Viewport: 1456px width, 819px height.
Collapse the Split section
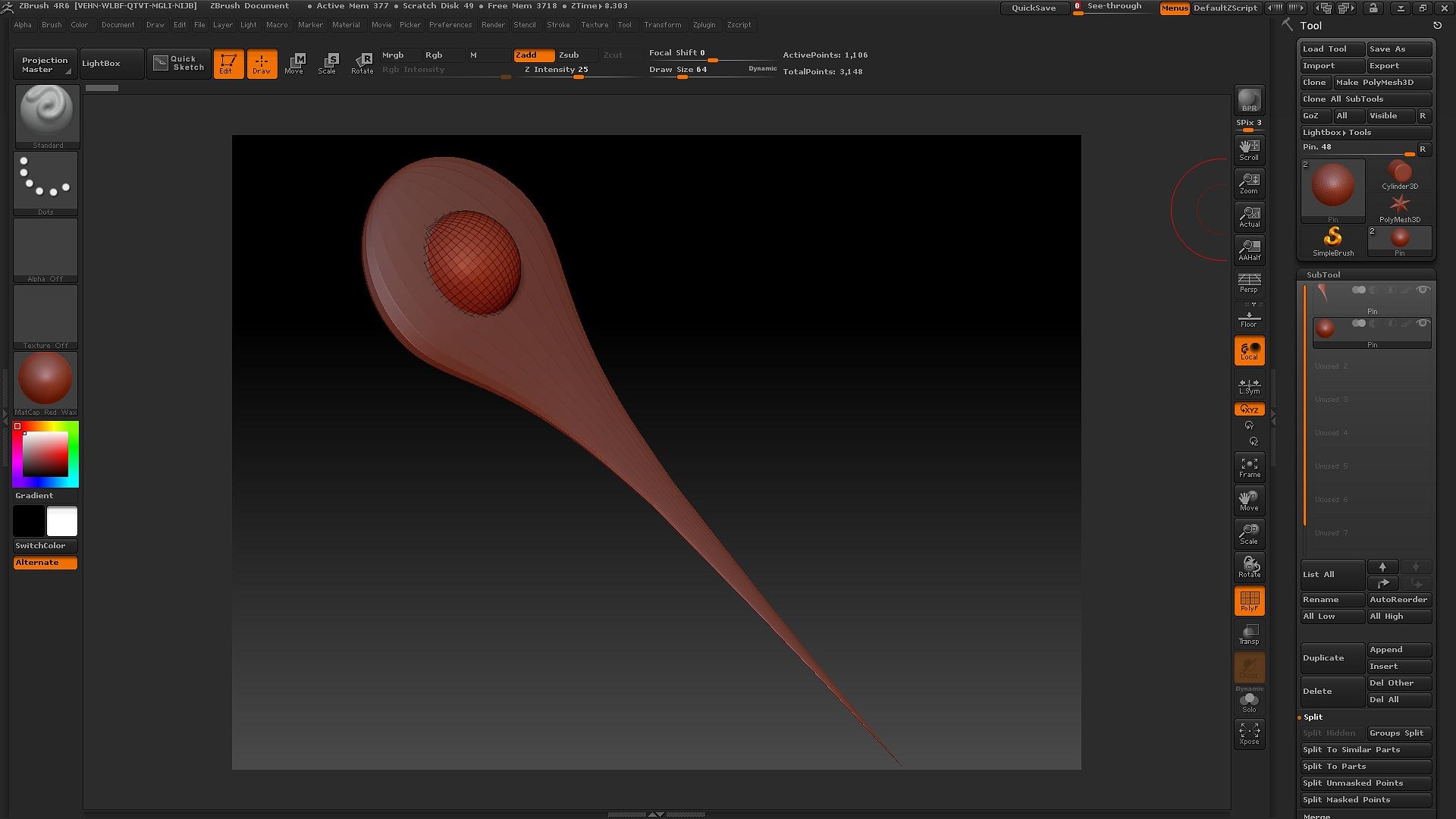click(1313, 717)
